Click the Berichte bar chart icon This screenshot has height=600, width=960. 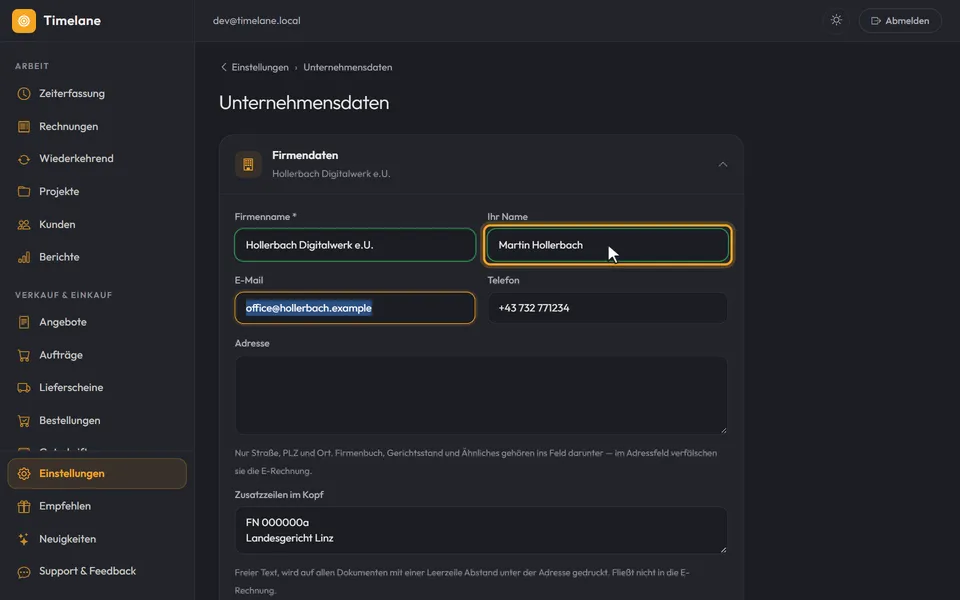tap(24, 257)
